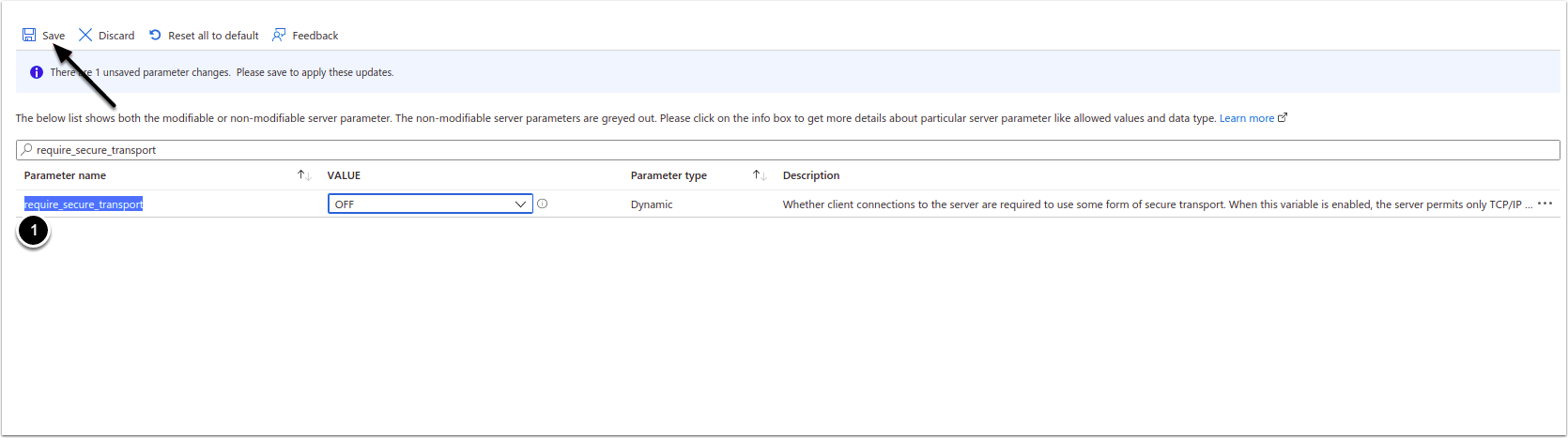Click the VALUE column header
The height and width of the screenshot is (438, 1568).
tap(344, 175)
